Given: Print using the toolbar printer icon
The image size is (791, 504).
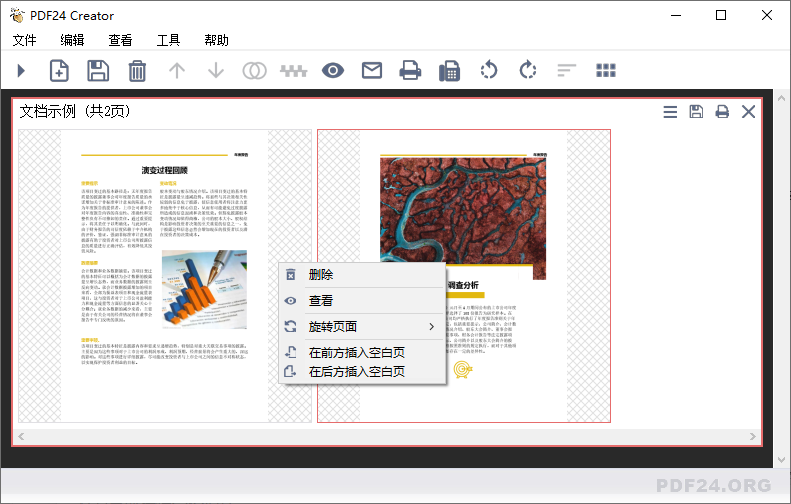Looking at the screenshot, I should (410, 71).
